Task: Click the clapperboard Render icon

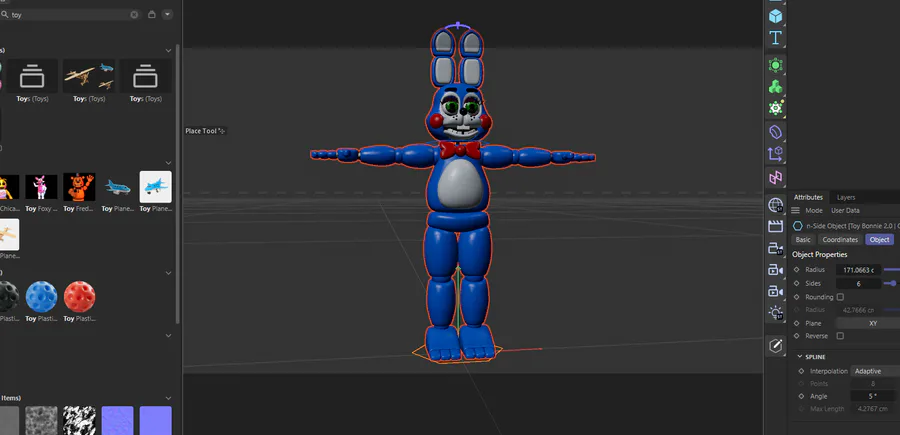Action: [x=775, y=226]
